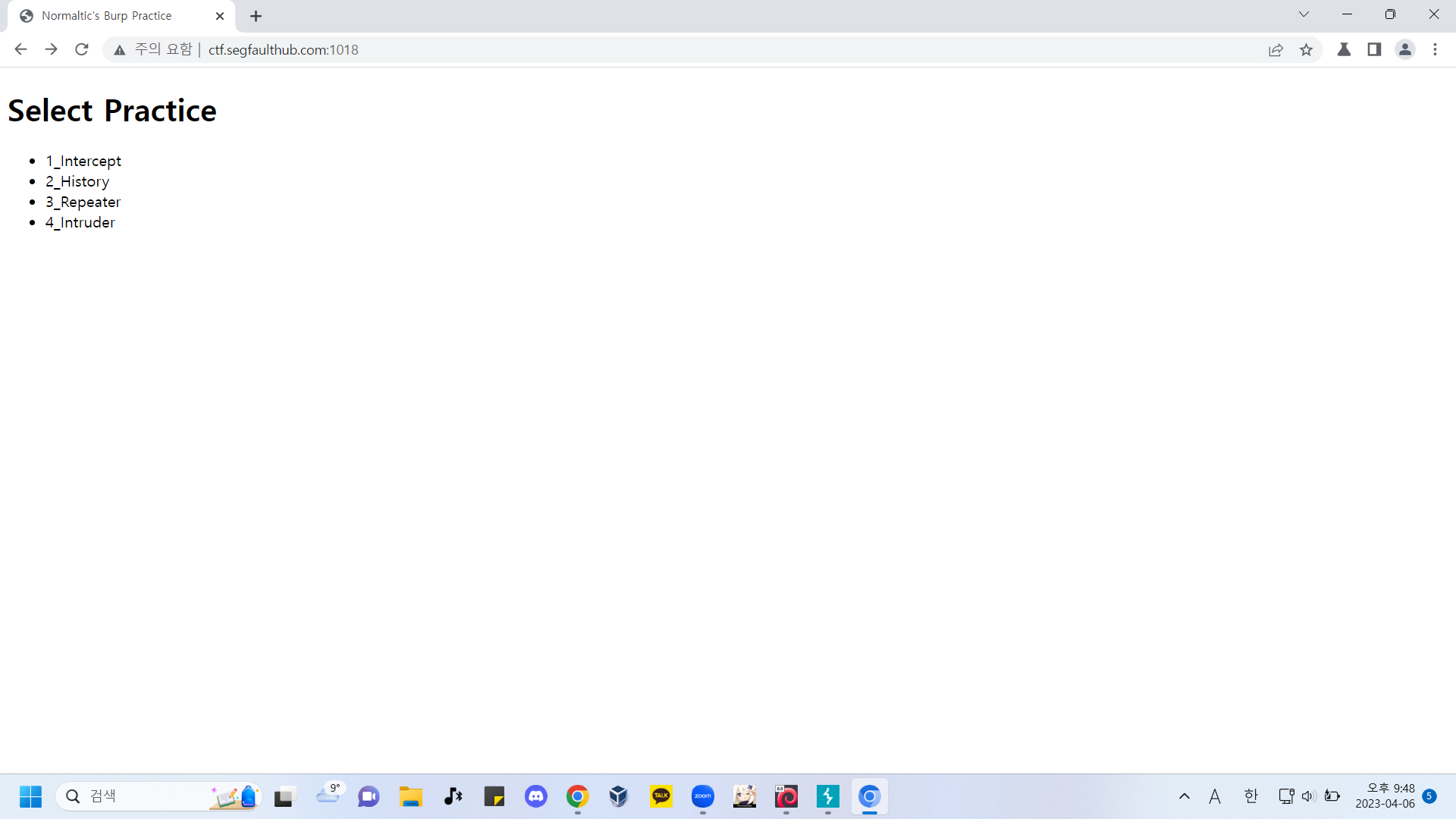The width and height of the screenshot is (1456, 819).
Task: Toggle the browser side panel
Action: click(x=1374, y=49)
